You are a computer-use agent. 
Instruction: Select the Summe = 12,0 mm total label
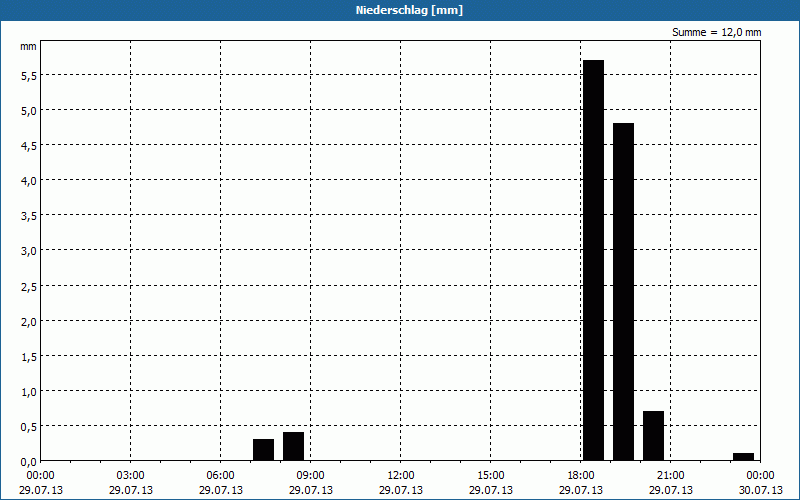716,32
